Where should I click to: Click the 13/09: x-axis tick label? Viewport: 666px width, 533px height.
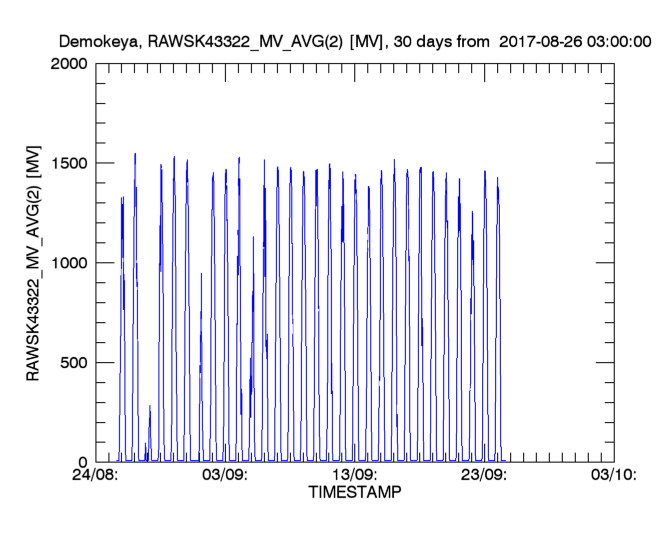[353, 476]
